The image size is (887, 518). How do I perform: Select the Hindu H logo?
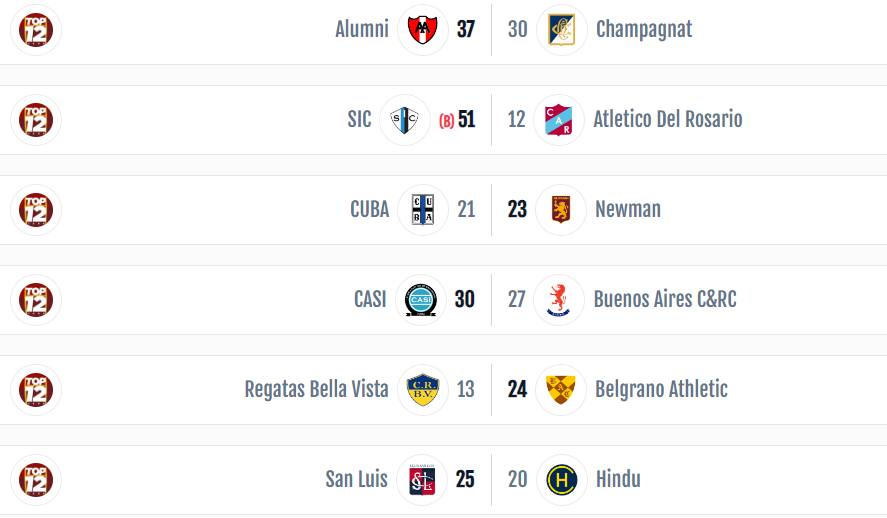(562, 480)
